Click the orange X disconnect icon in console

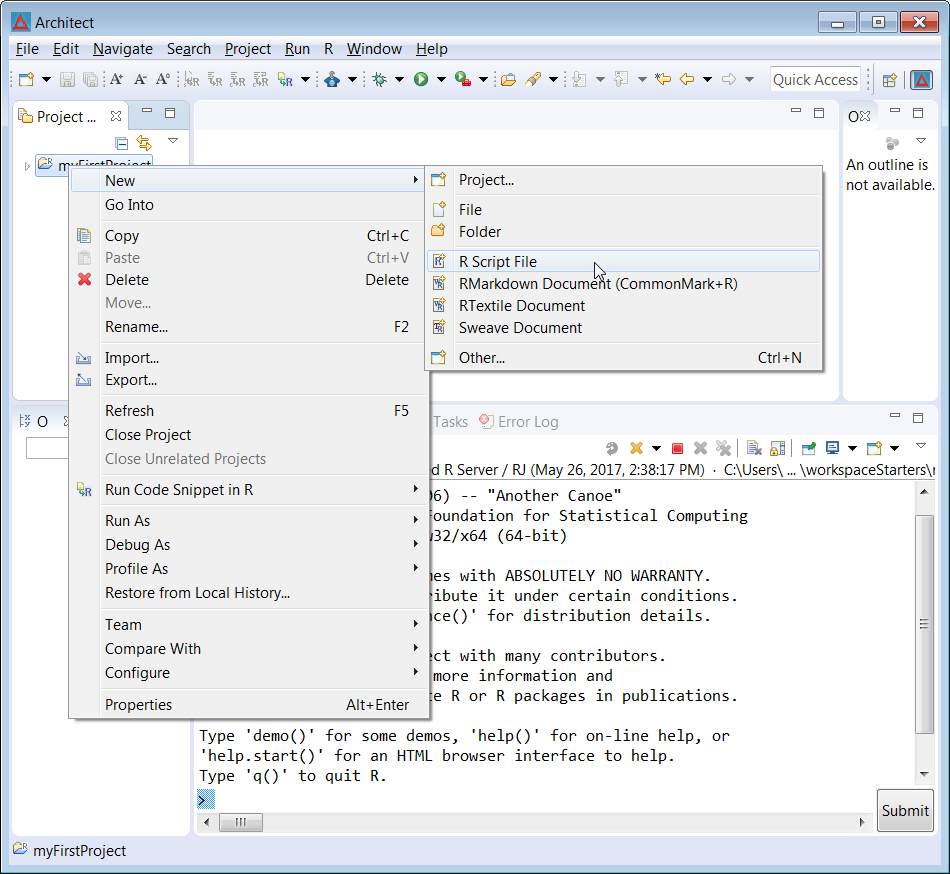coord(636,448)
